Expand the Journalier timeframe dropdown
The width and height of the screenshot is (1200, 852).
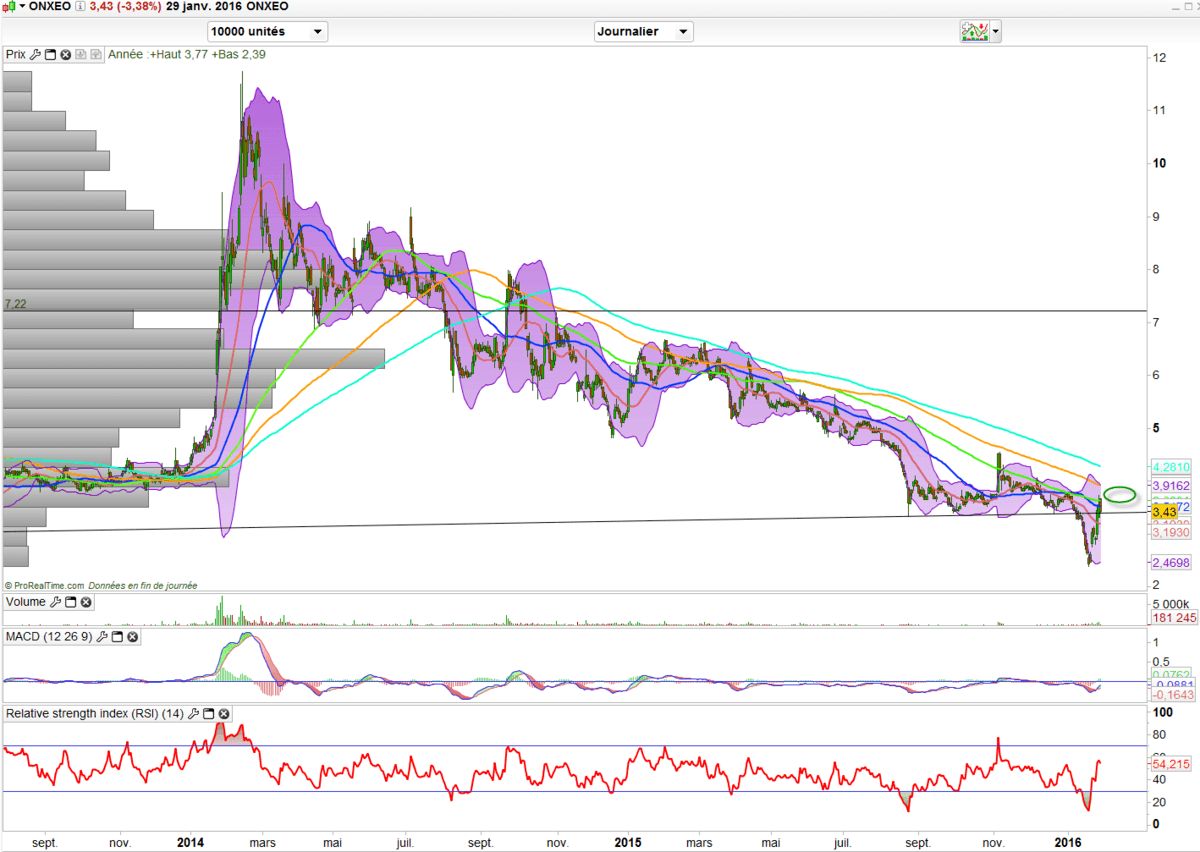click(643, 32)
